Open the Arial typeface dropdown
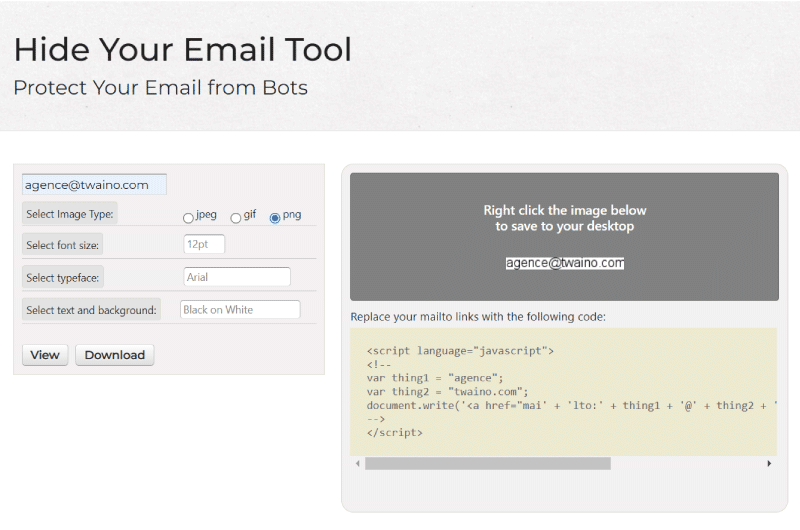This screenshot has width=800, height=530. [237, 277]
